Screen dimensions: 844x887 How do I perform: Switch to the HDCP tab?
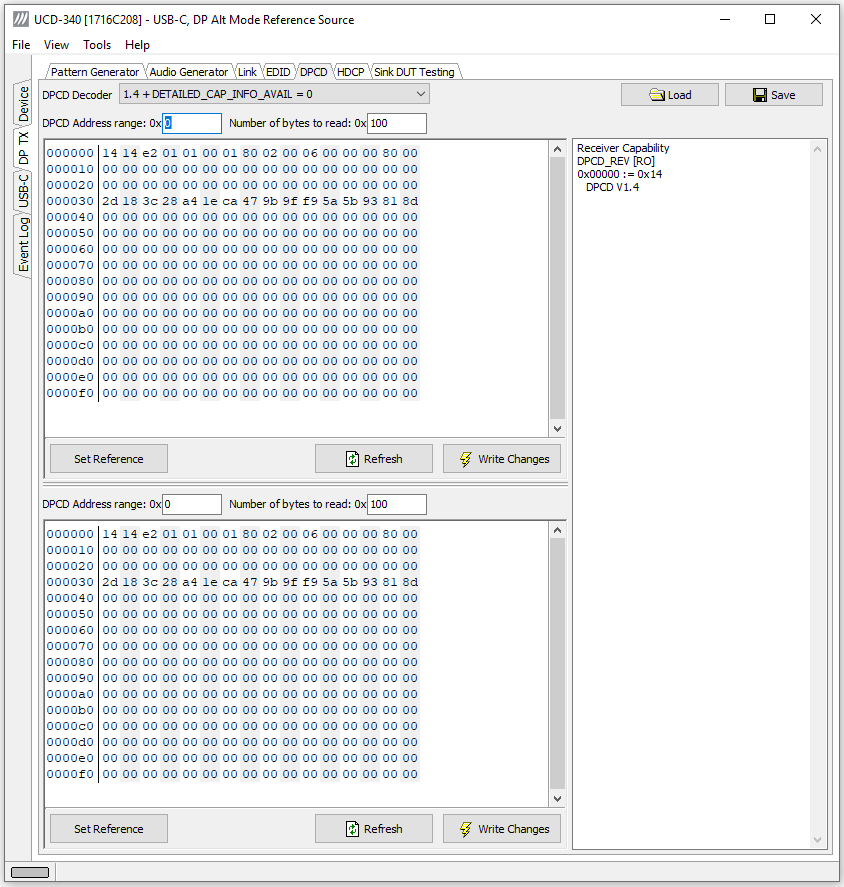coord(350,72)
